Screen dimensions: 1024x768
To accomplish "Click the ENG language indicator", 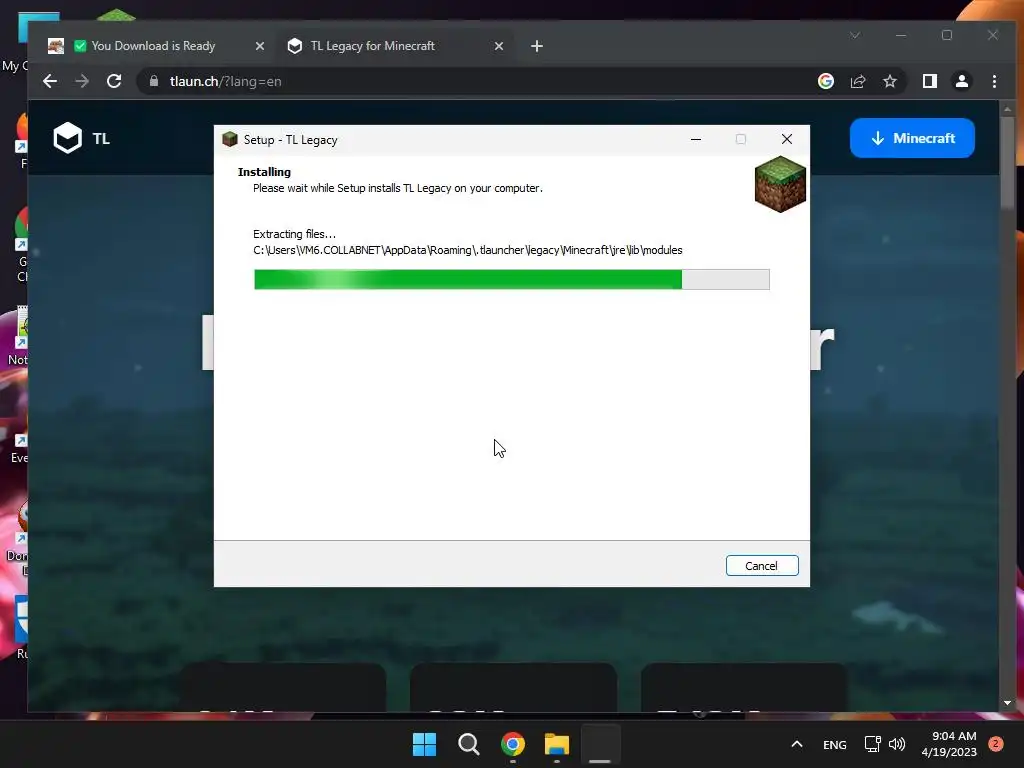I will click(835, 744).
